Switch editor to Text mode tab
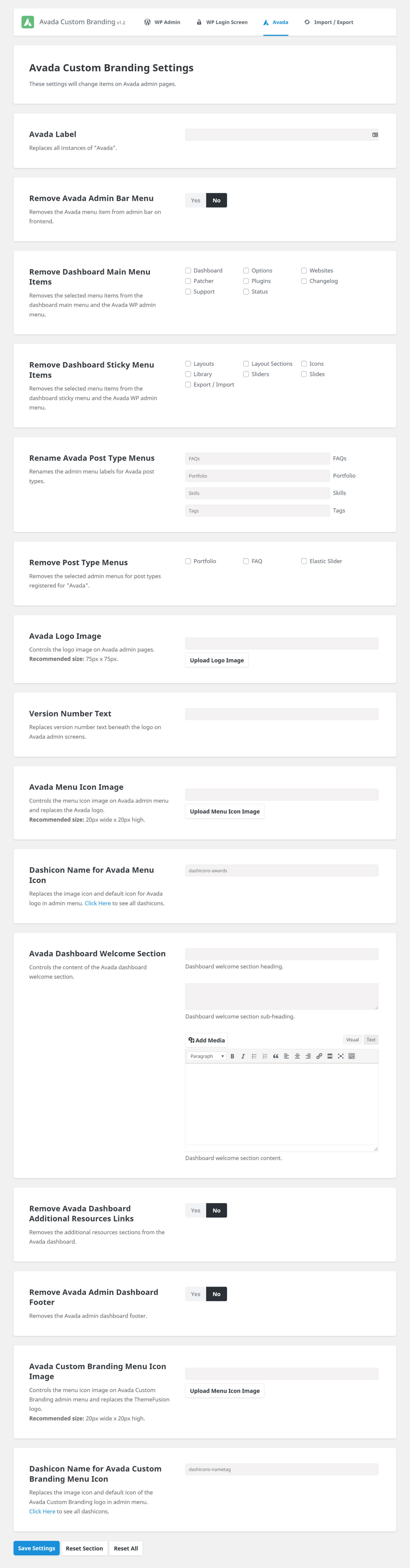The width and height of the screenshot is (410, 1568). (x=371, y=1040)
